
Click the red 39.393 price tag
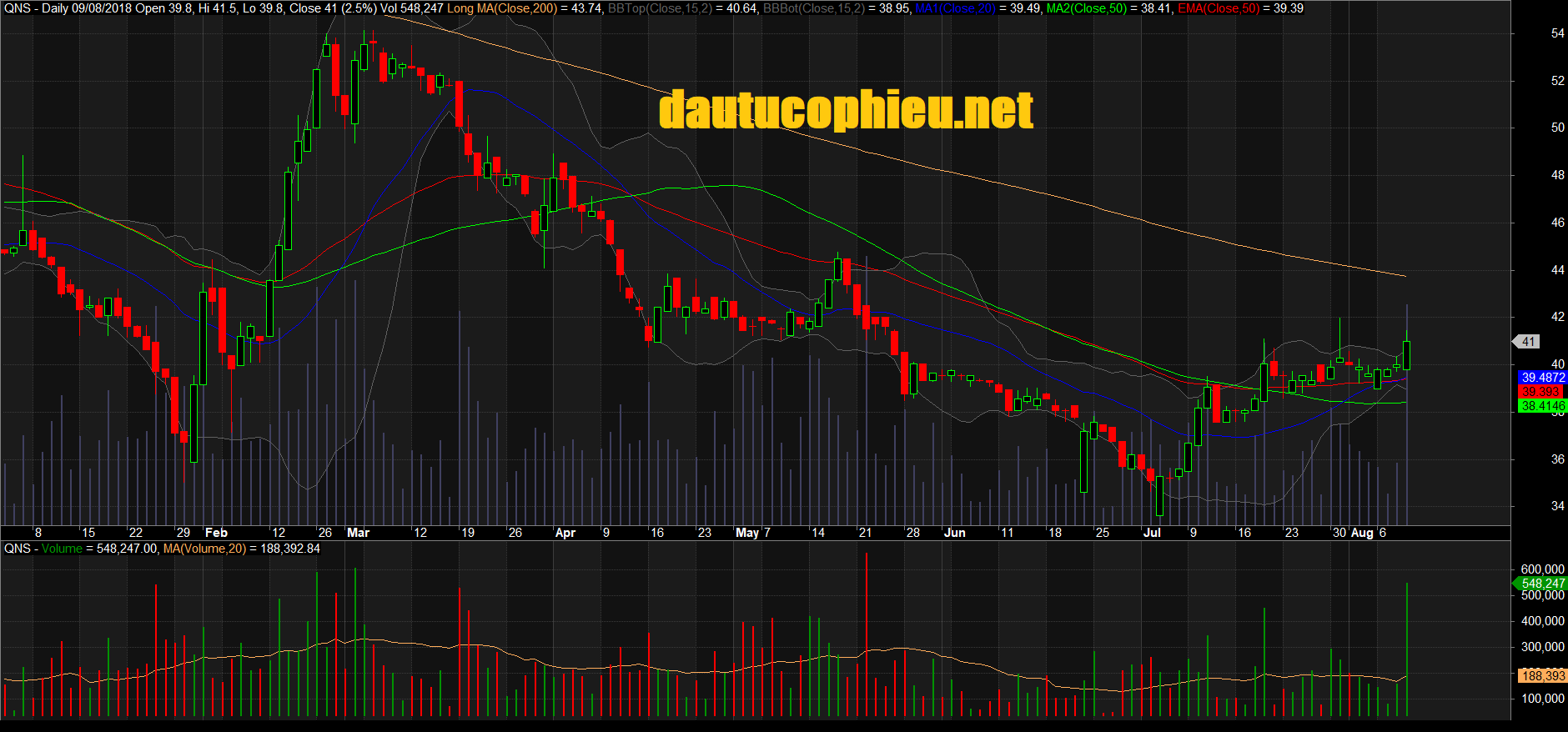(x=1540, y=392)
